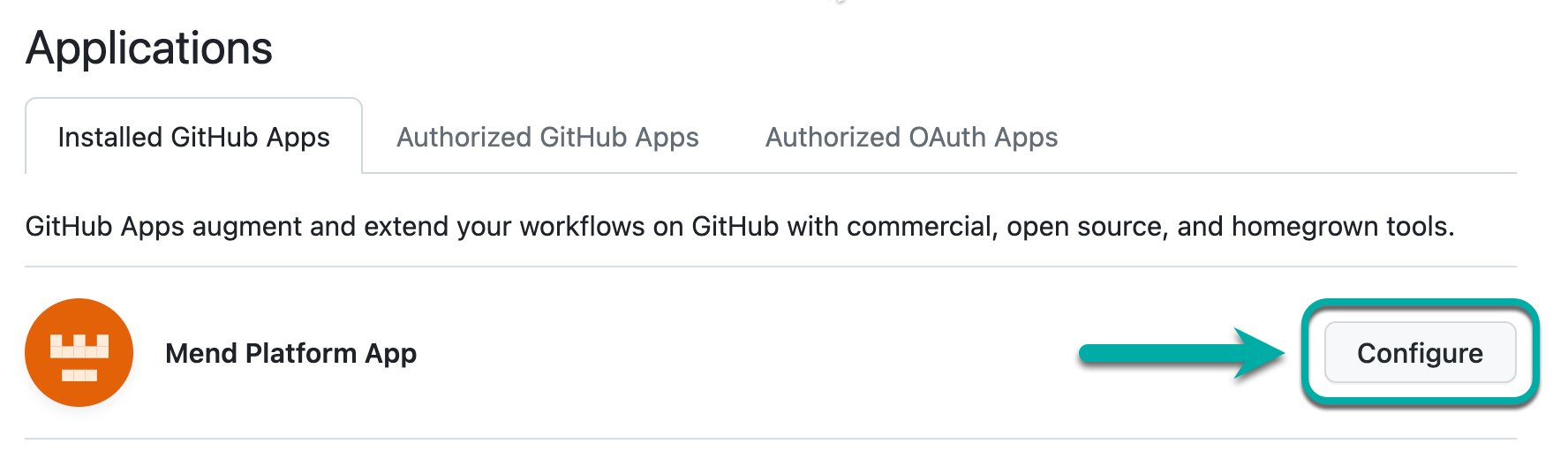The width and height of the screenshot is (1568, 466).
Task: Open the Mend Platform App name link
Action: tap(290, 353)
